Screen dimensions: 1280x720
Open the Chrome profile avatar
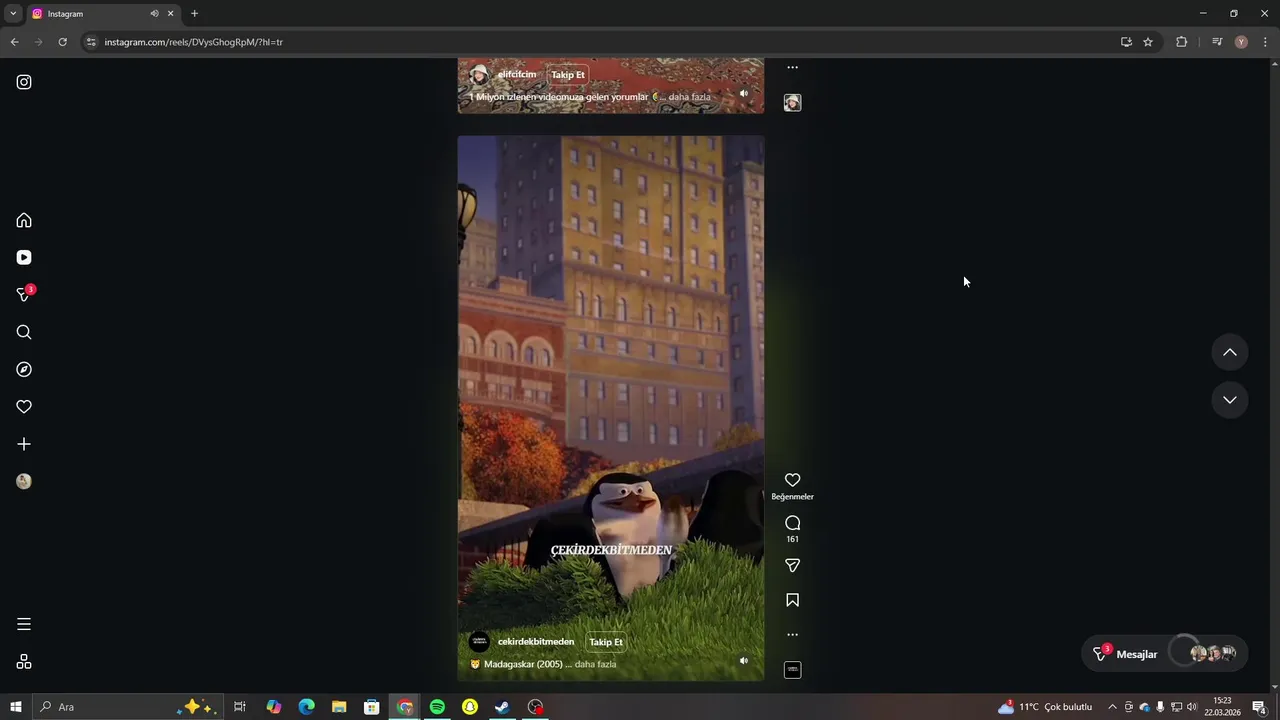[x=1241, y=42]
